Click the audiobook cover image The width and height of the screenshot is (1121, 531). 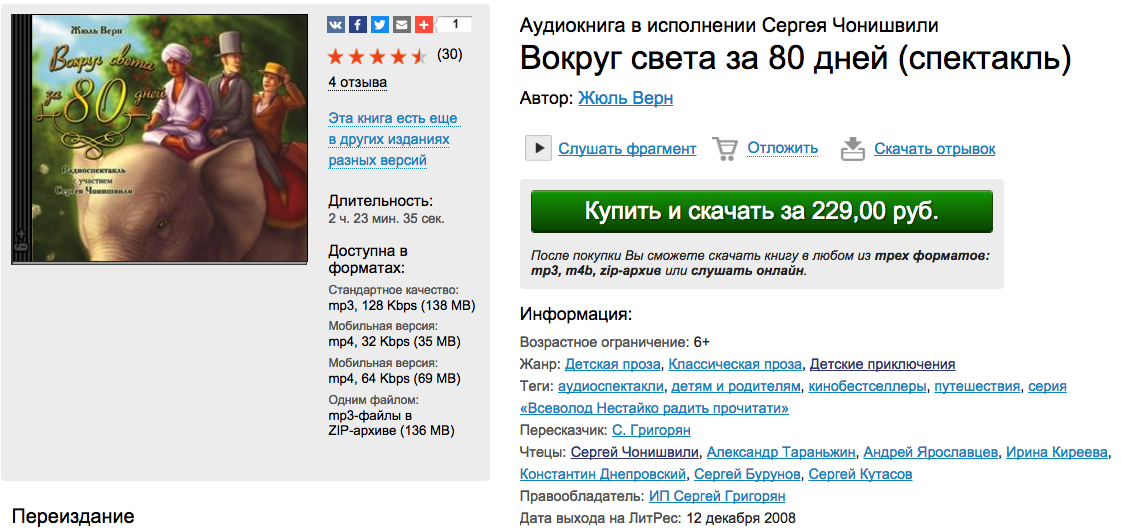click(159, 139)
